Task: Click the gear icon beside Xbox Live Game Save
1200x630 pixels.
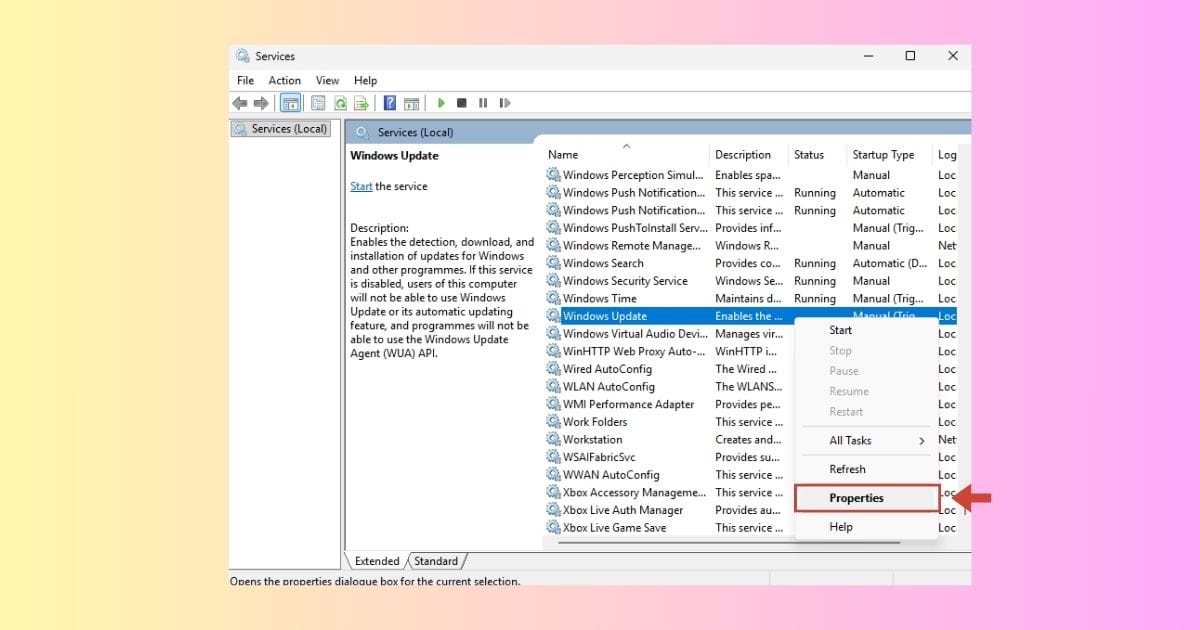Action: (x=553, y=527)
